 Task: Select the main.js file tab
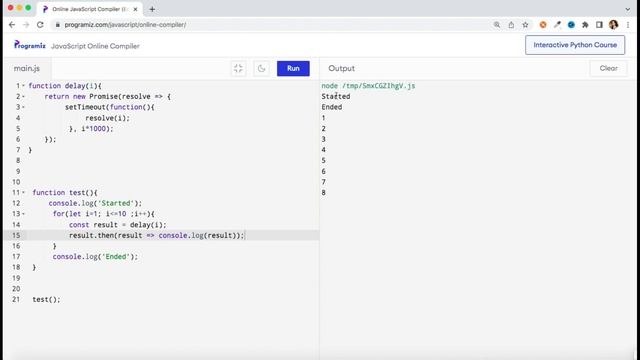[x=27, y=68]
